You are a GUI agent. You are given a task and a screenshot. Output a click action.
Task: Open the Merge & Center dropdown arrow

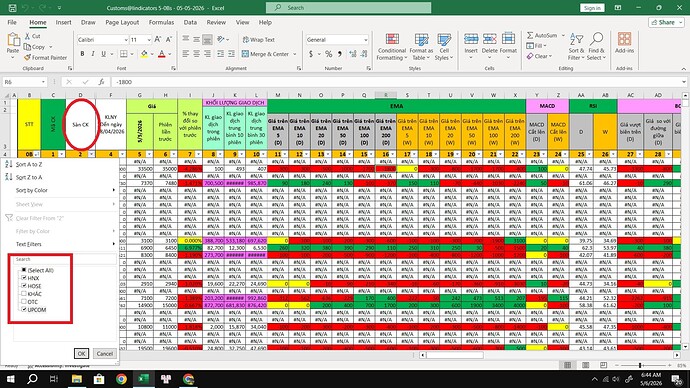295,54
